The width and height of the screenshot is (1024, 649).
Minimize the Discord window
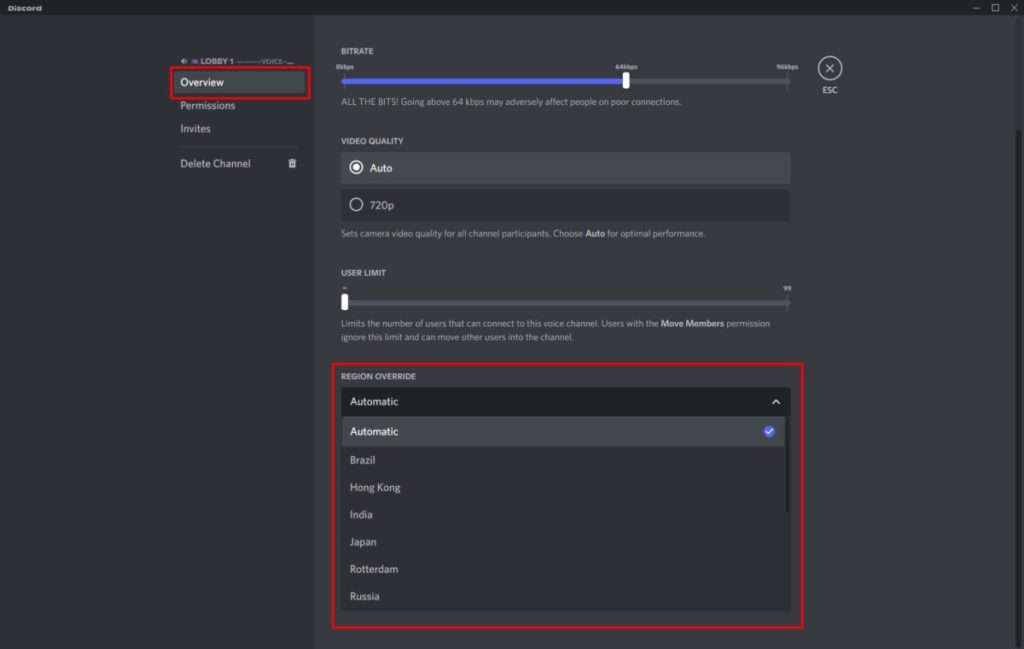[x=976, y=7]
